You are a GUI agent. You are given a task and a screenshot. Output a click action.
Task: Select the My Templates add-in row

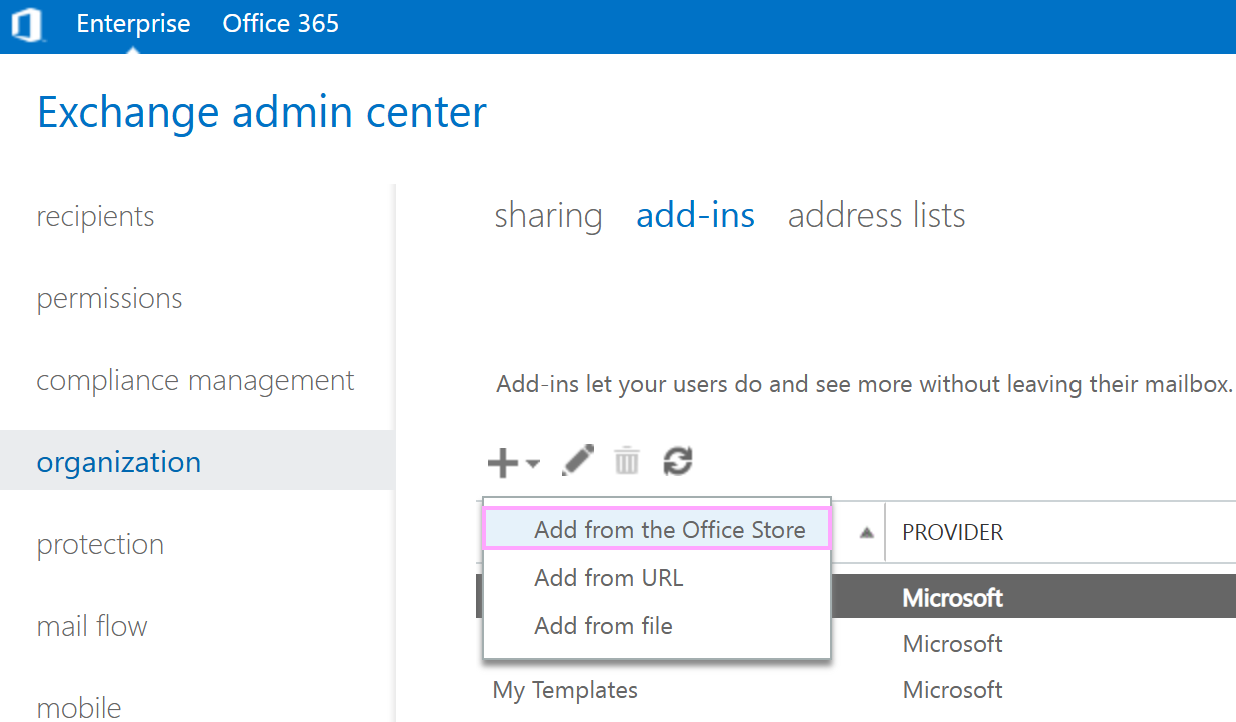point(564,689)
